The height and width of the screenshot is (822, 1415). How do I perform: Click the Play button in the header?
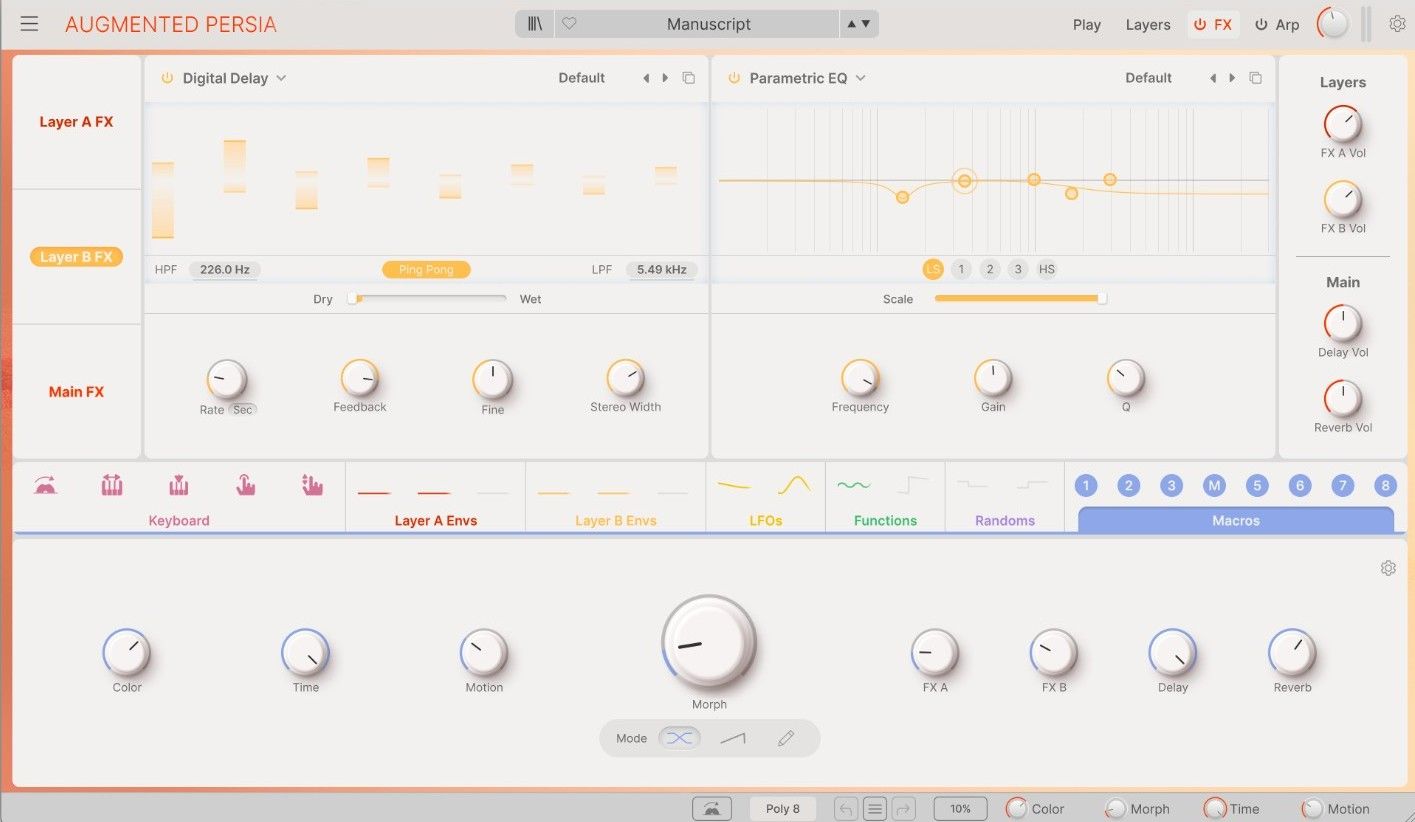click(1087, 23)
